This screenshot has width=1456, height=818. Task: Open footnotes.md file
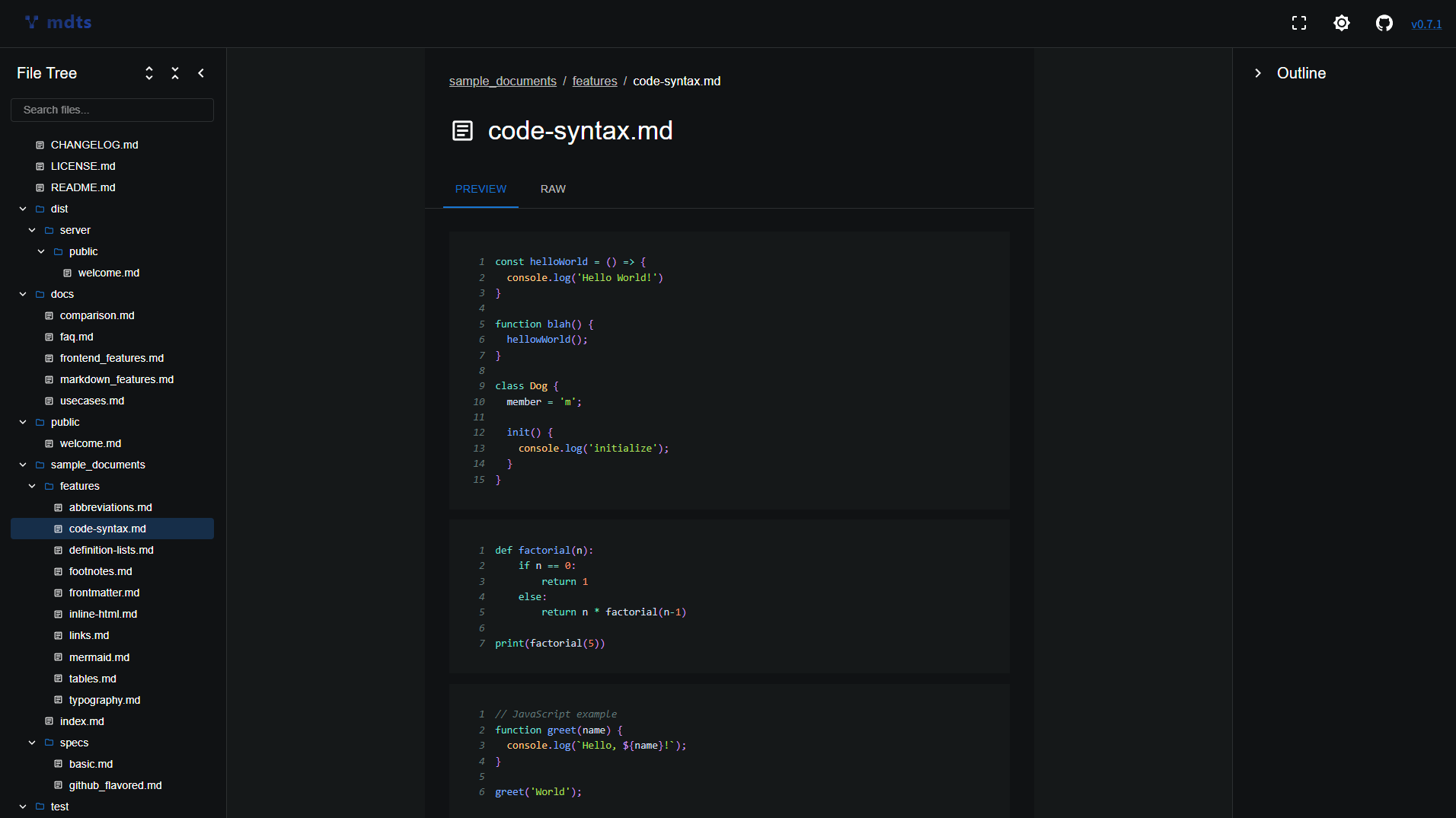click(x=101, y=571)
